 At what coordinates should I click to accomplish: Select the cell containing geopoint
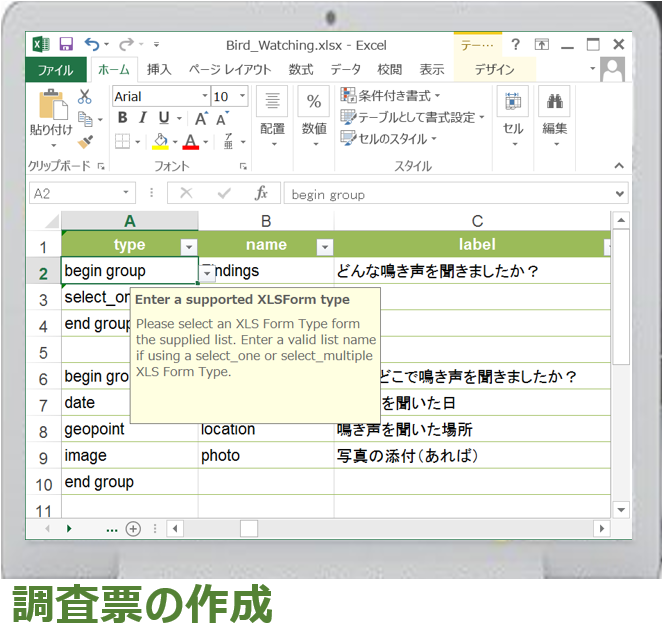coord(130,429)
